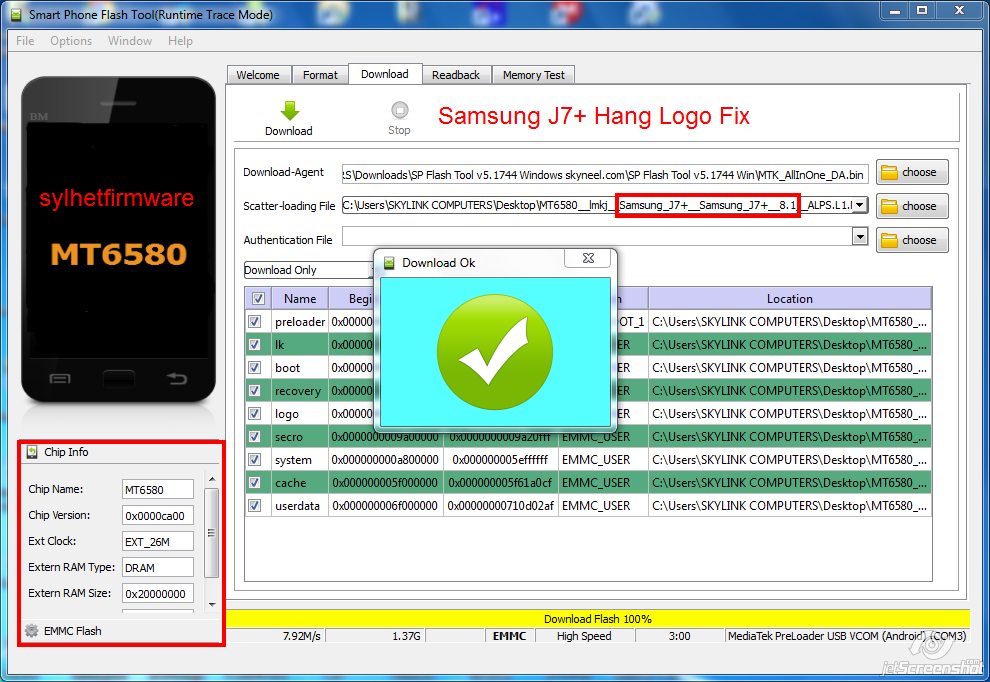Switch to the Memory Test tab
The image size is (990, 682).
click(534, 75)
